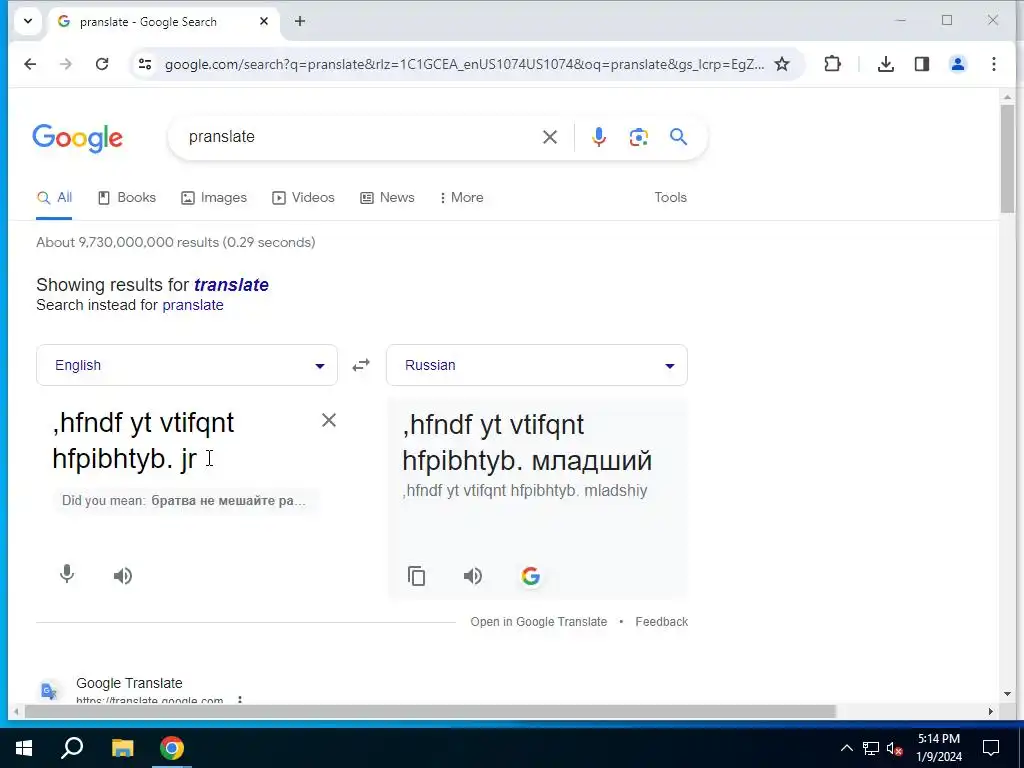This screenshot has height=768, width=1024.
Task: Open Windows taskbar search
Action: click(x=72, y=748)
